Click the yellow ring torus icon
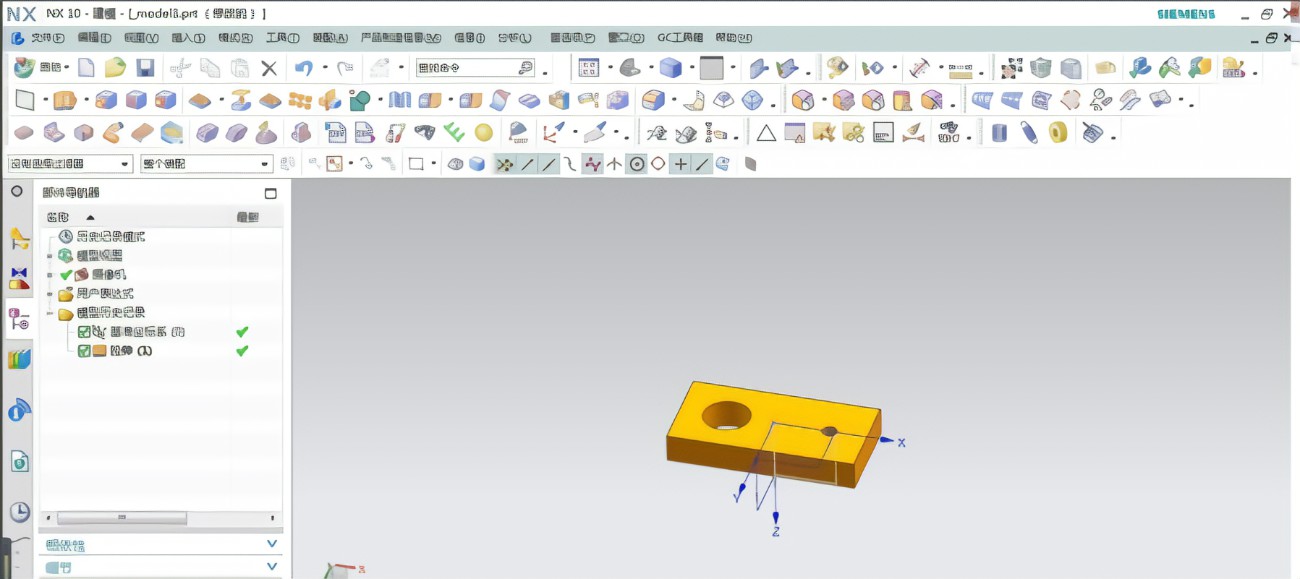This screenshot has height=579, width=1300. click(1058, 132)
